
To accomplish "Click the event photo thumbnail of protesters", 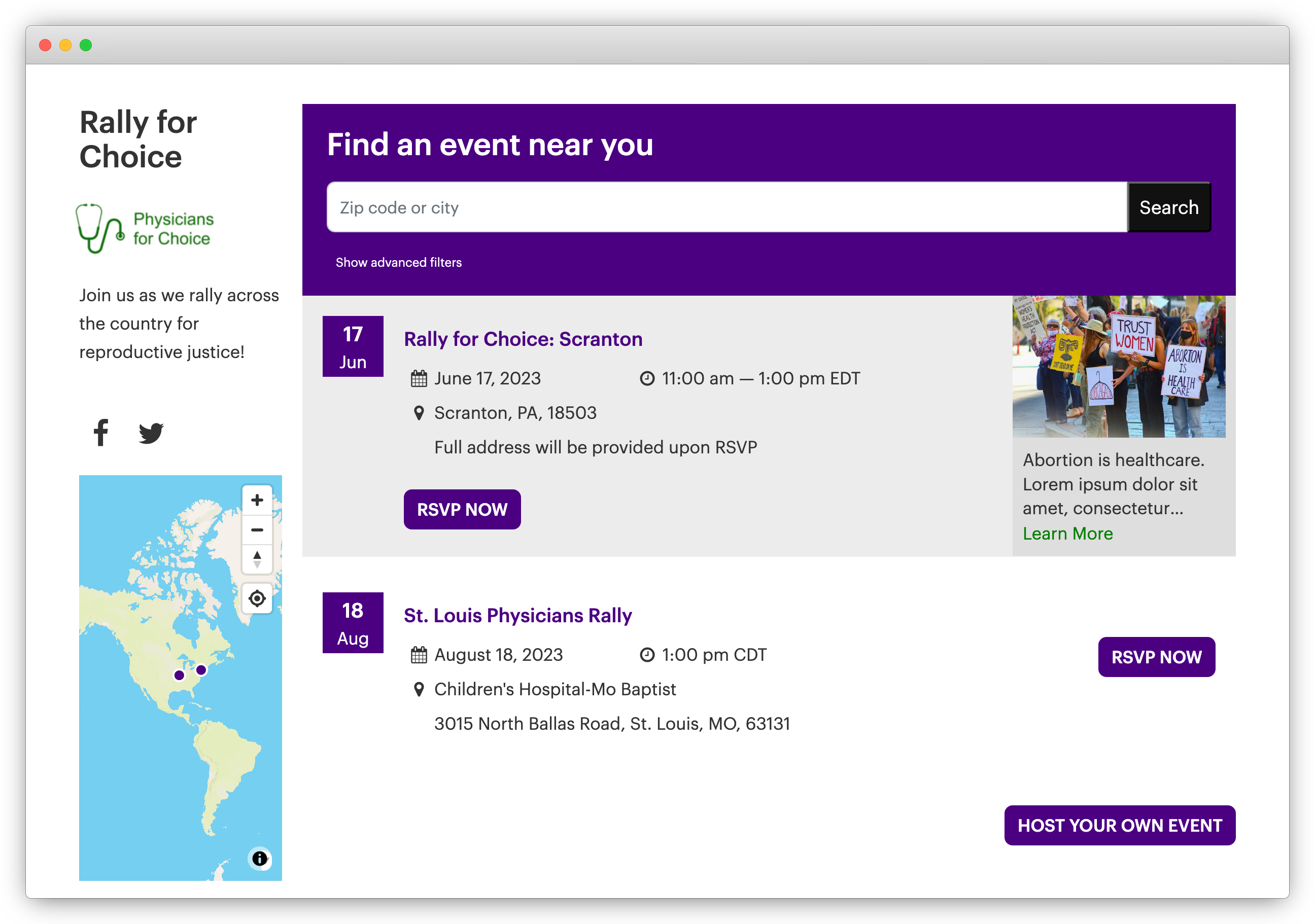I will (x=1120, y=366).
